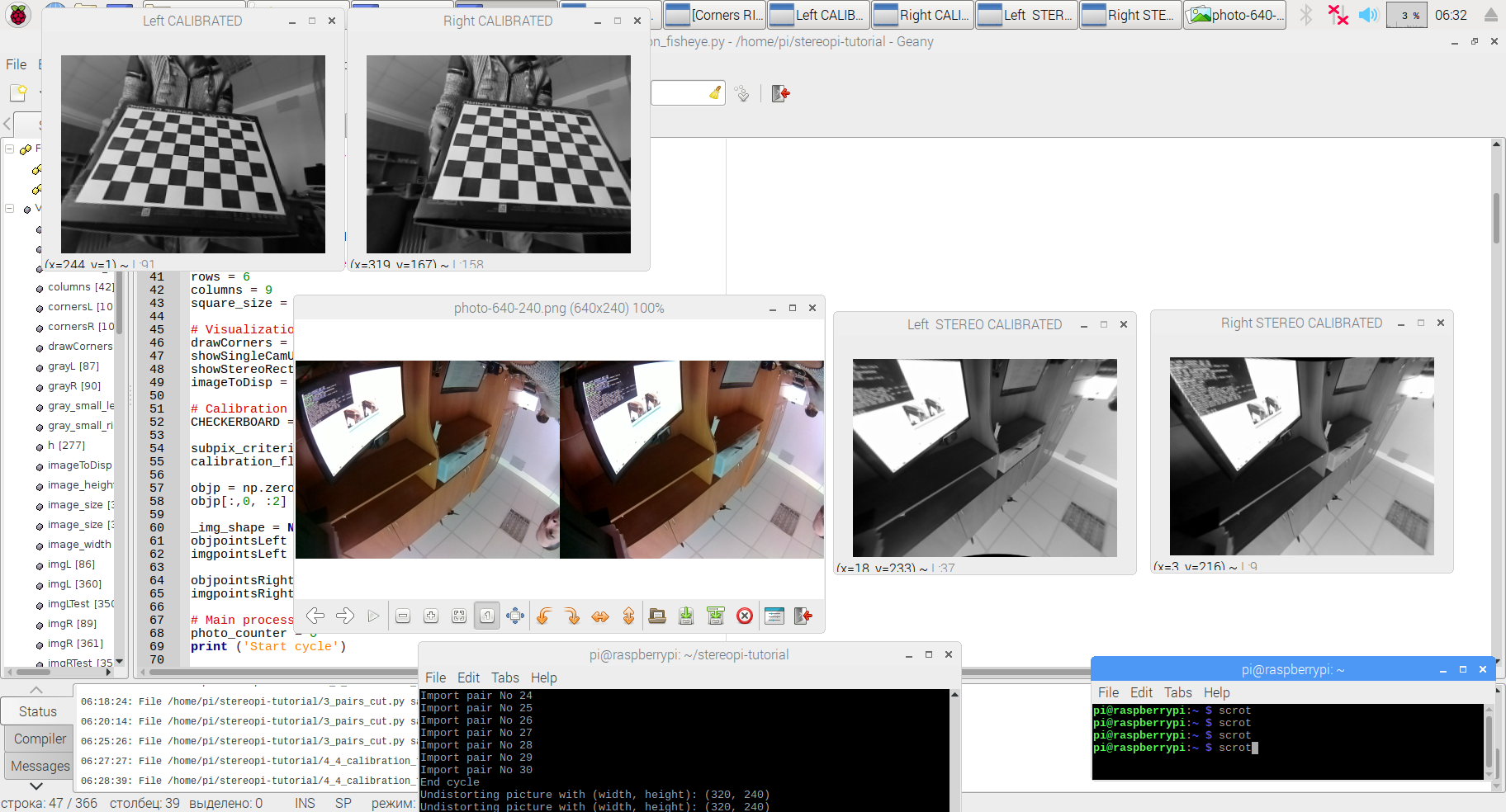Switch to [Corners RI... taskbar window

[x=714, y=15]
